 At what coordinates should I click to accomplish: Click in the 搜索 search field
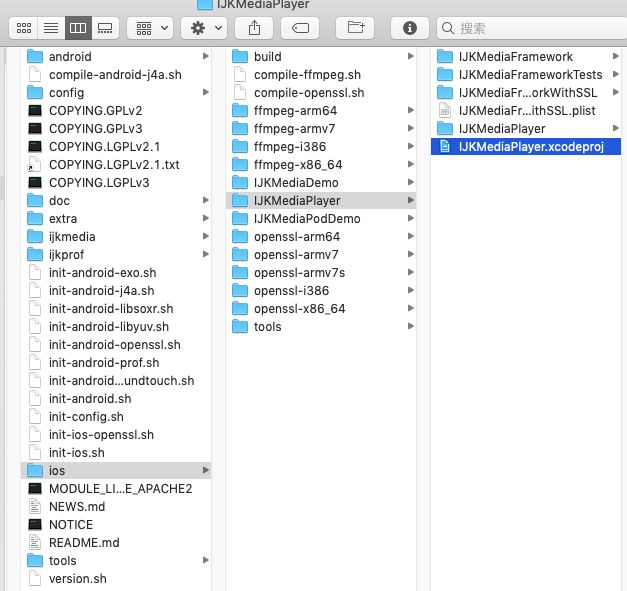pos(532,28)
